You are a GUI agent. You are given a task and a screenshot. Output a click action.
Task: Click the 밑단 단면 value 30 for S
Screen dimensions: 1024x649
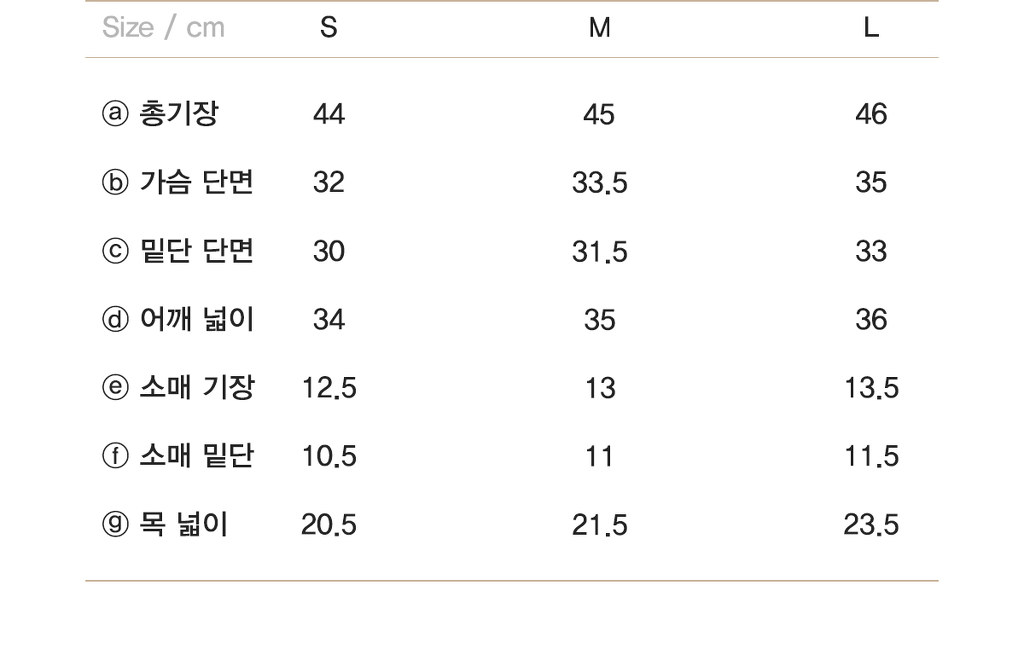[x=328, y=251]
